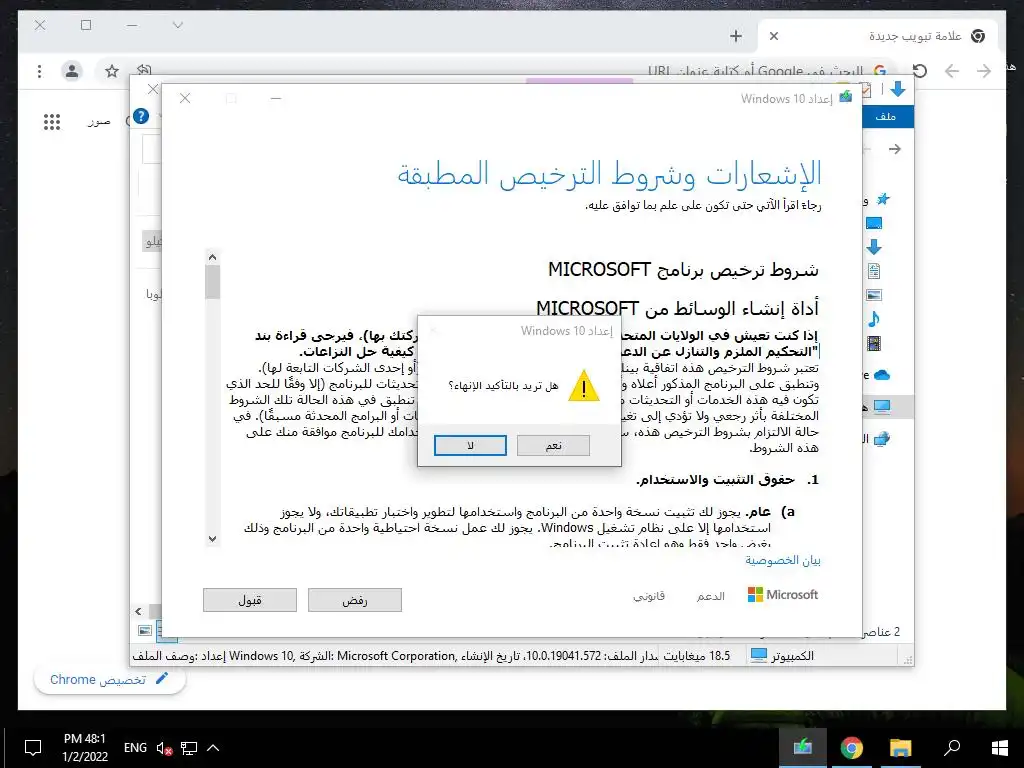The height and width of the screenshot is (768, 1024).
Task: Click the File Explorer navigation arrow
Action: [895, 149]
